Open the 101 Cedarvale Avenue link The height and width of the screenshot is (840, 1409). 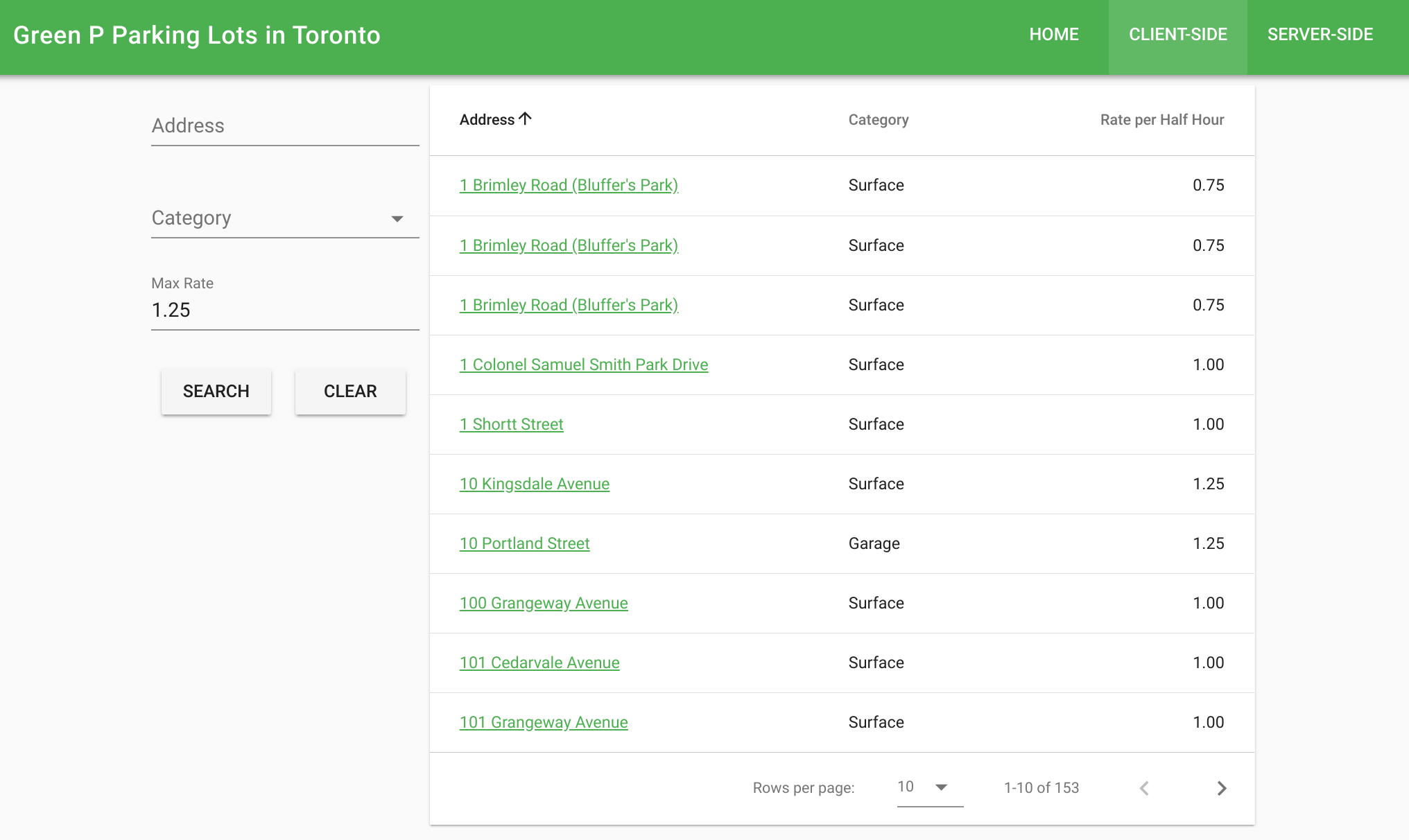[x=539, y=663]
